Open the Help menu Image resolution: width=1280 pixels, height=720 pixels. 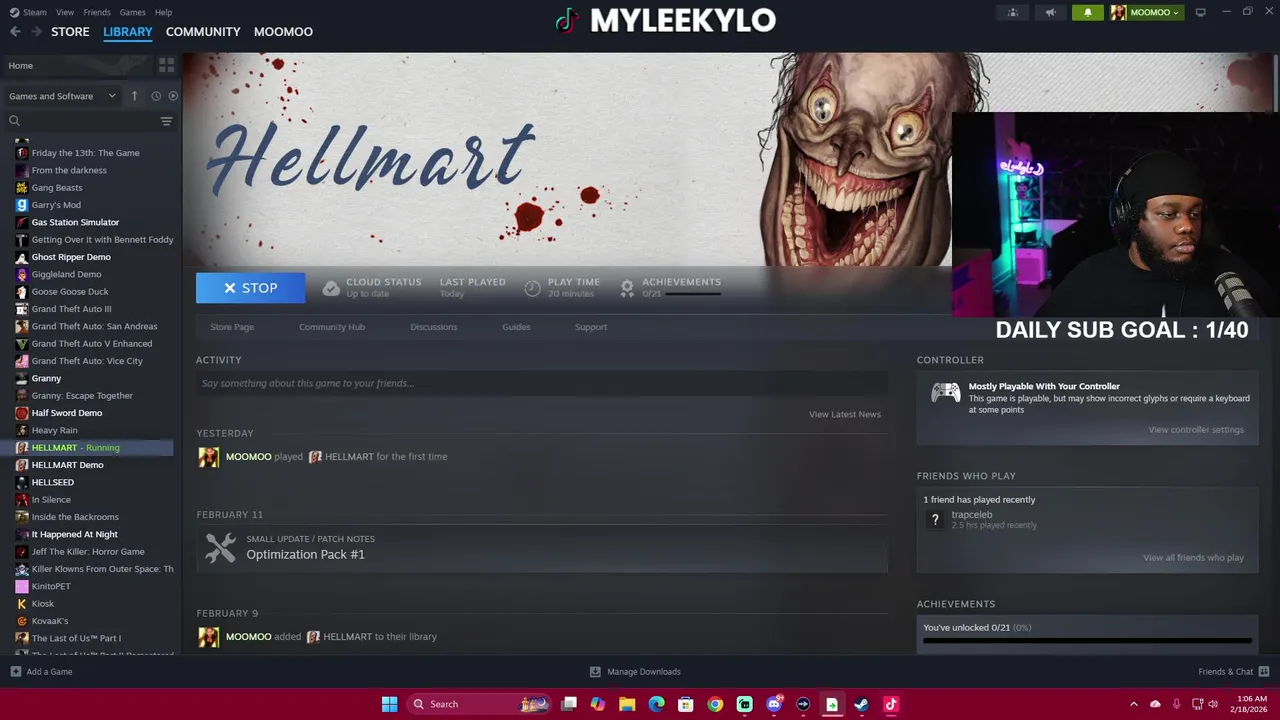click(x=163, y=12)
